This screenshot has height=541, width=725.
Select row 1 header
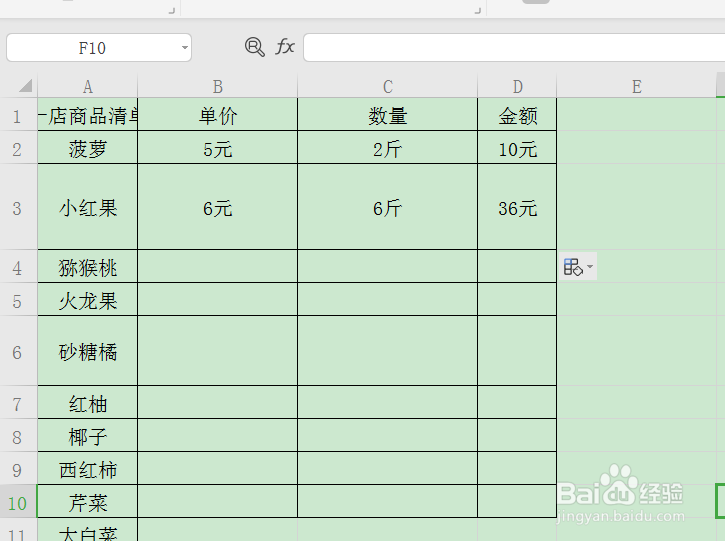(18, 115)
